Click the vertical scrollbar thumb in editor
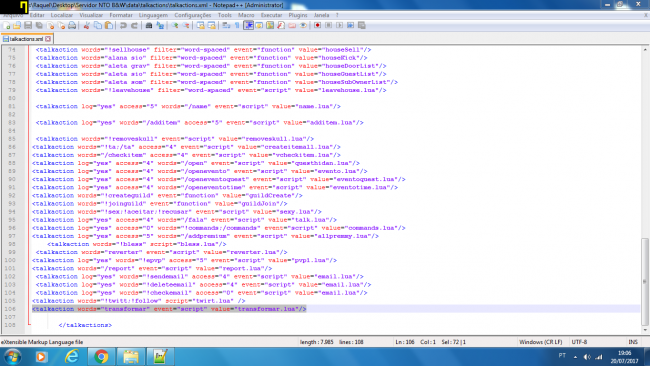This screenshot has height=366, width=650. 645,281
